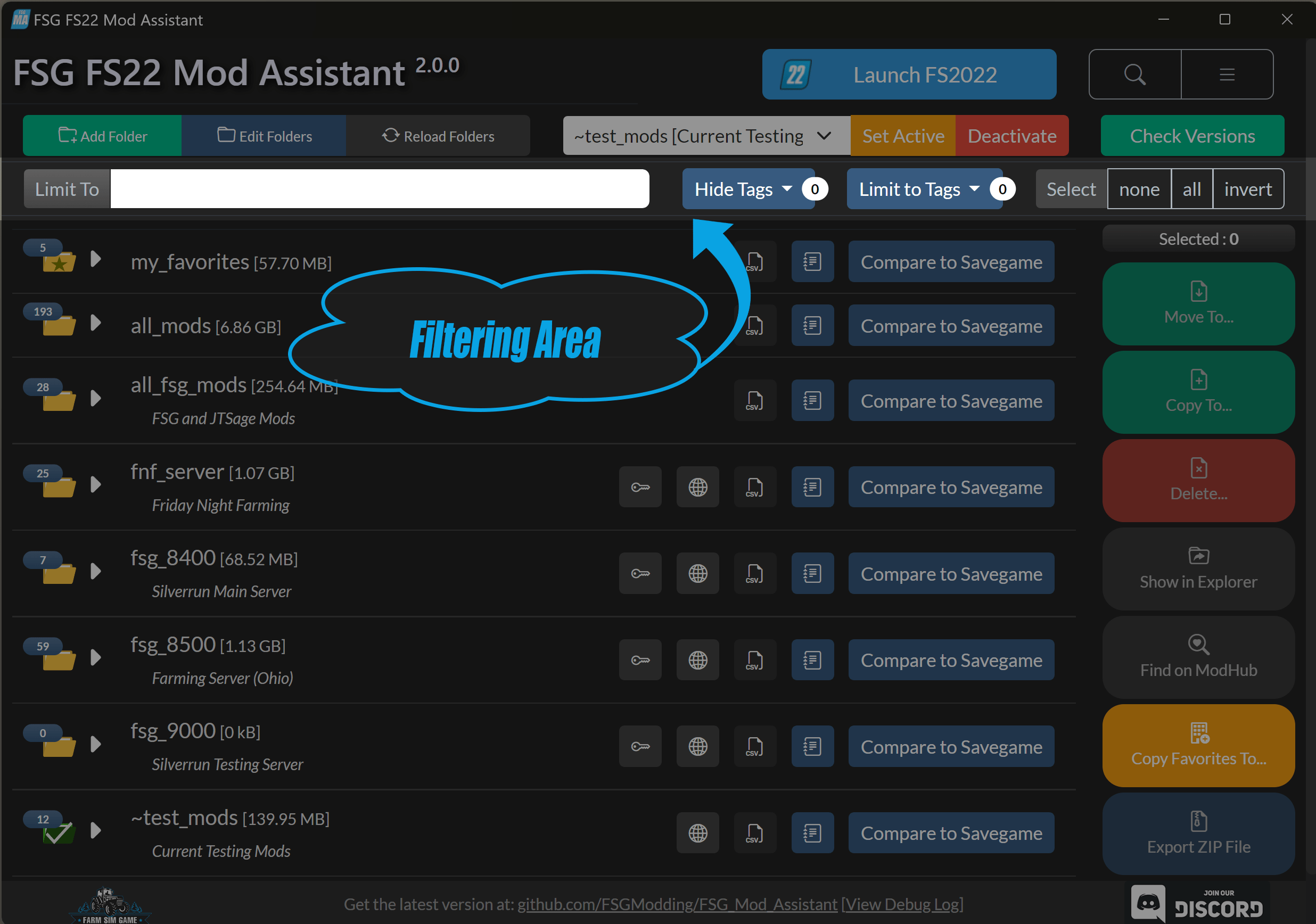Click notes icon for my_favorites

pos(812,262)
